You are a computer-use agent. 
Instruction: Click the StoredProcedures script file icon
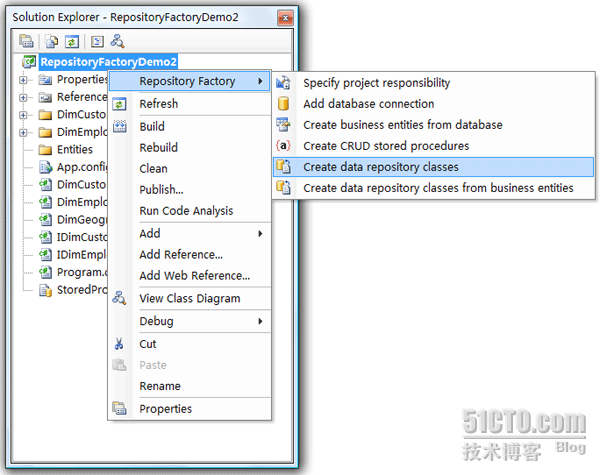[46, 290]
